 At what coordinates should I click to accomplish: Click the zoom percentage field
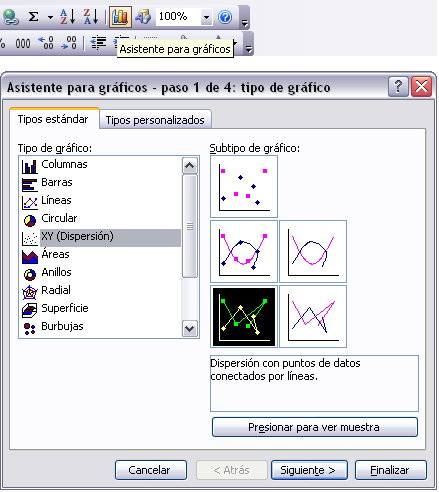(x=178, y=17)
